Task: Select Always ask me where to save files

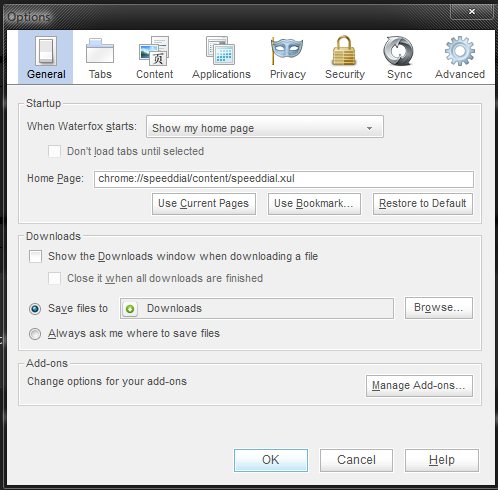Action: coord(35,334)
